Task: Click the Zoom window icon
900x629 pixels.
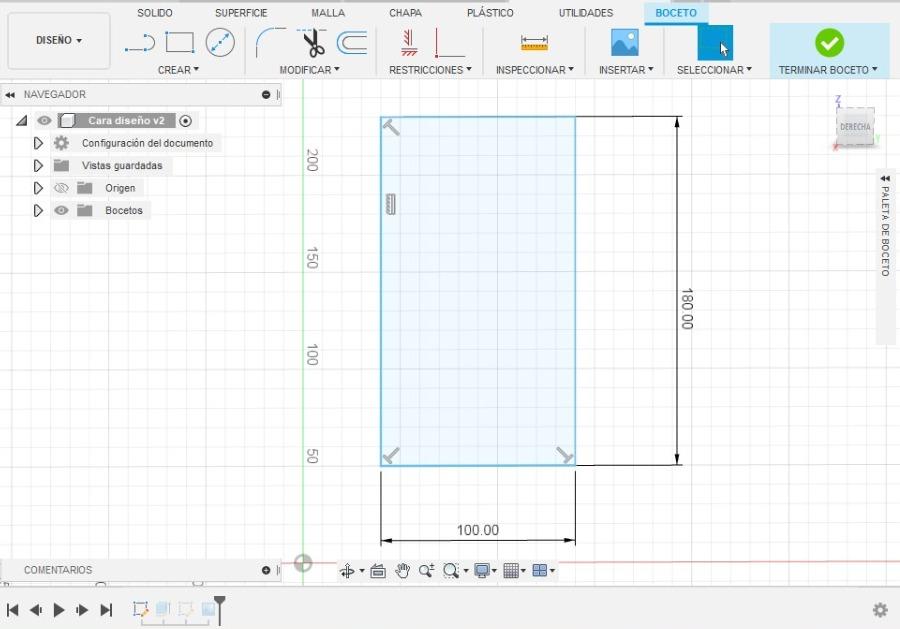Action: (451, 571)
